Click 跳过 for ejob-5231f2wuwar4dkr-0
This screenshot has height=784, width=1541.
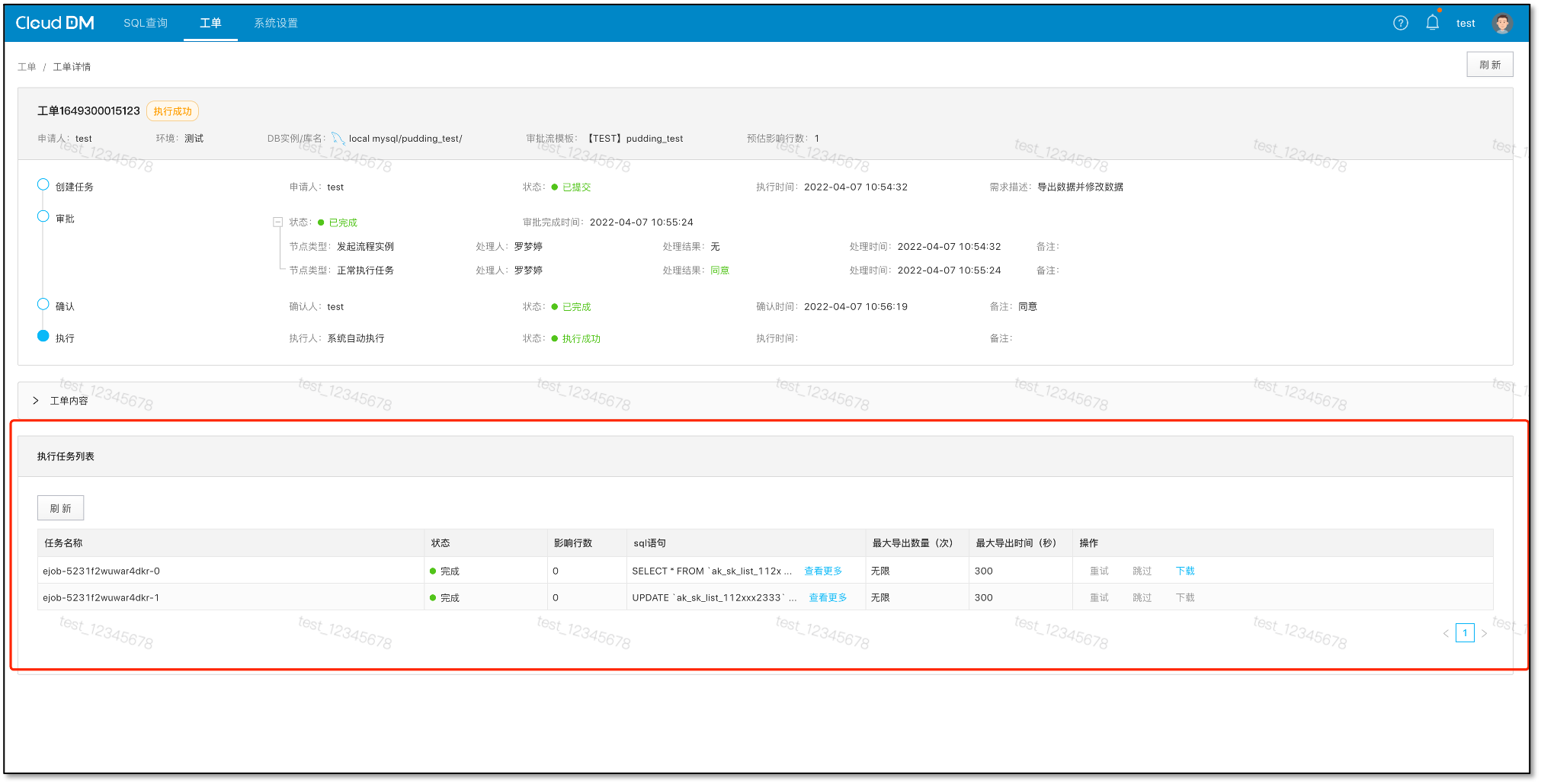pyautogui.click(x=1142, y=571)
